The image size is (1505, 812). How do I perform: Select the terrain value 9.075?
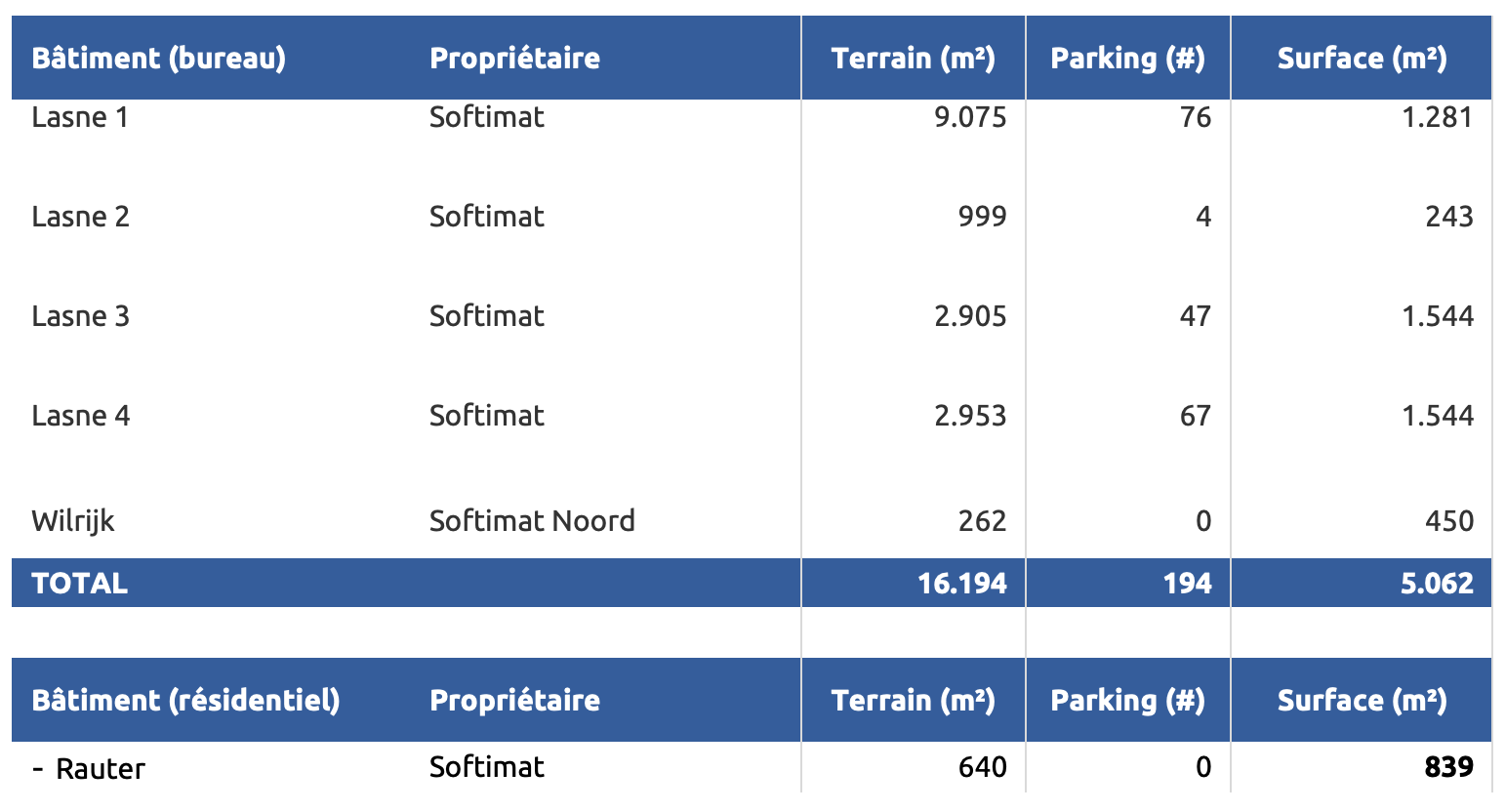coord(969,118)
